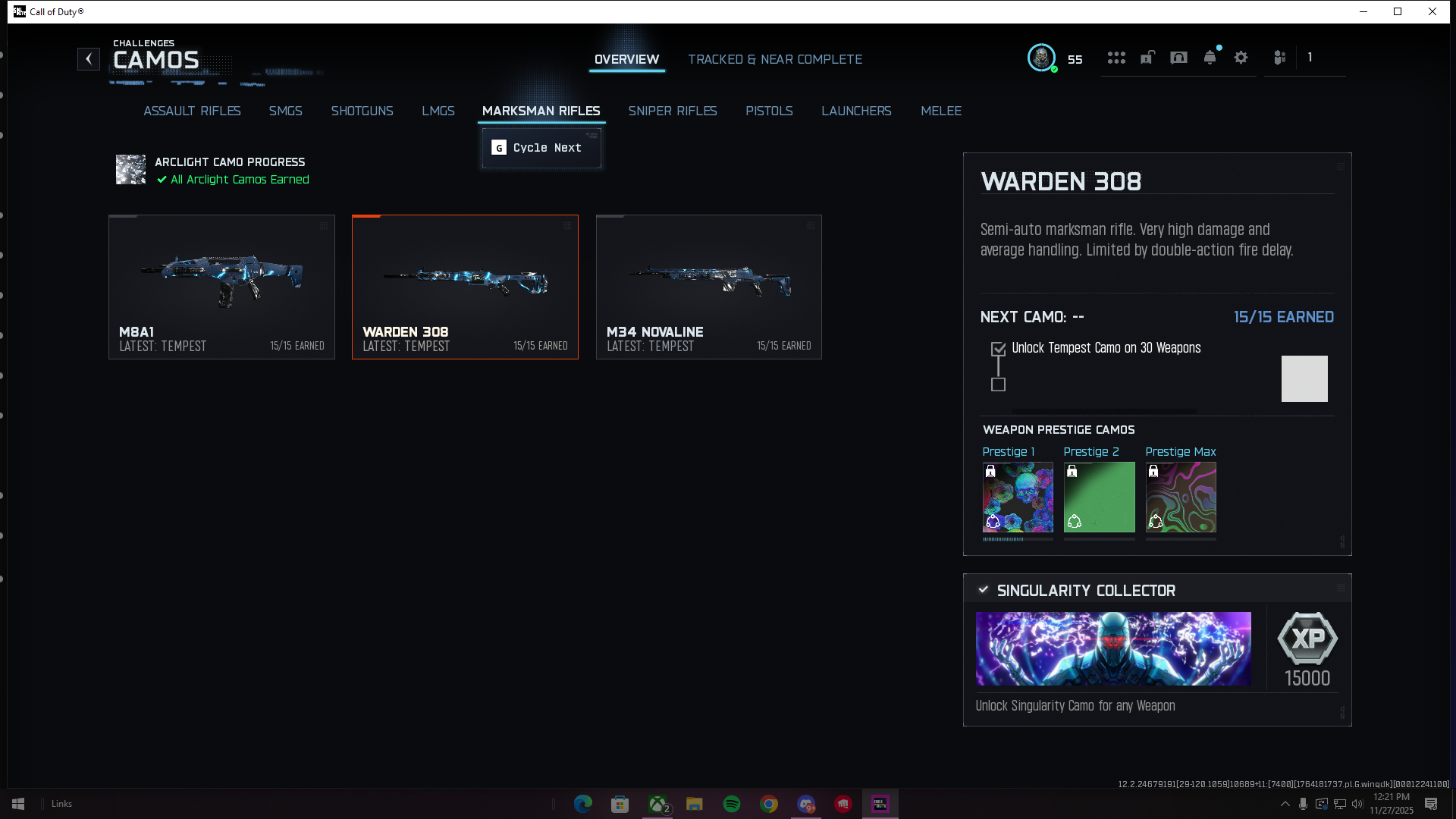Open the Windows action center
The width and height of the screenshot is (1456, 819).
click(x=1431, y=804)
